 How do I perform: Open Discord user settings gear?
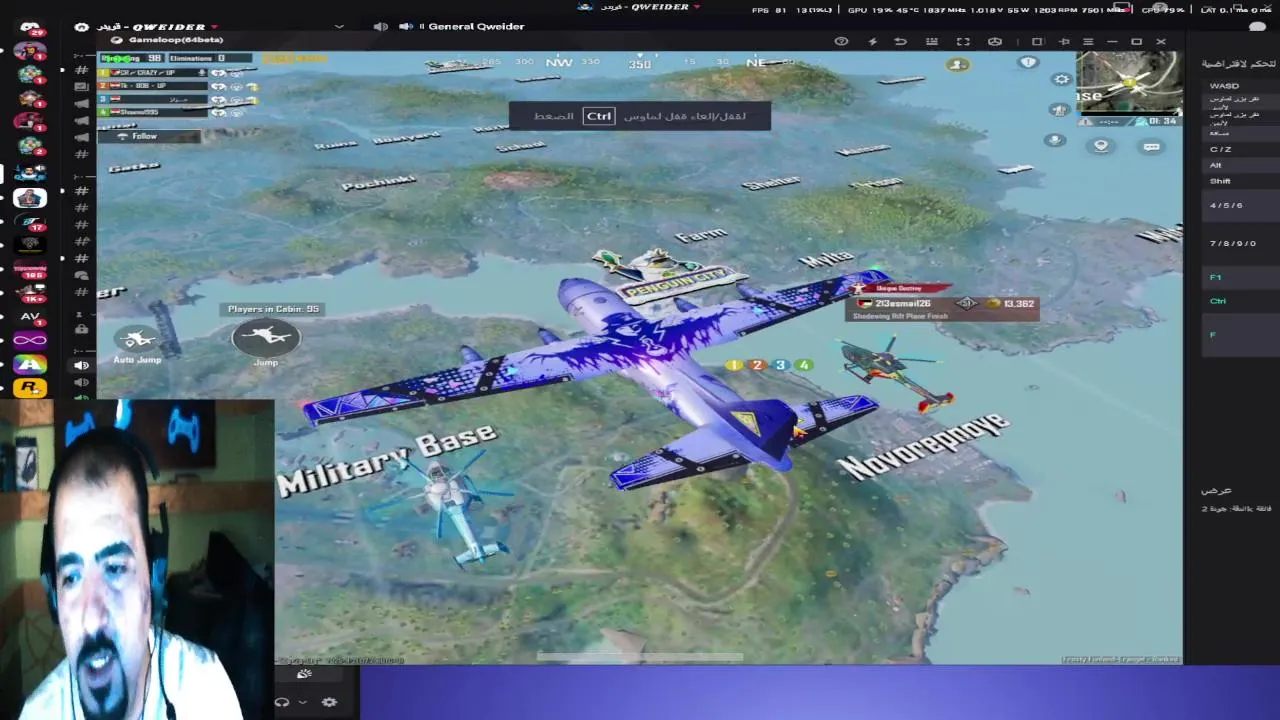(329, 702)
